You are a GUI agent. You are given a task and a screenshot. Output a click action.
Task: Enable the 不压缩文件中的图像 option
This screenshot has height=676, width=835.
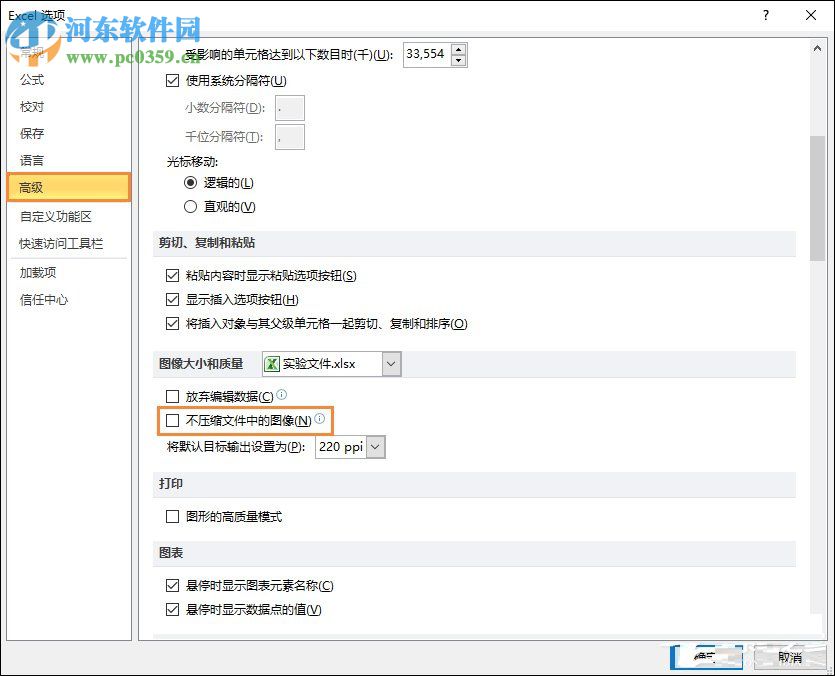tap(173, 421)
